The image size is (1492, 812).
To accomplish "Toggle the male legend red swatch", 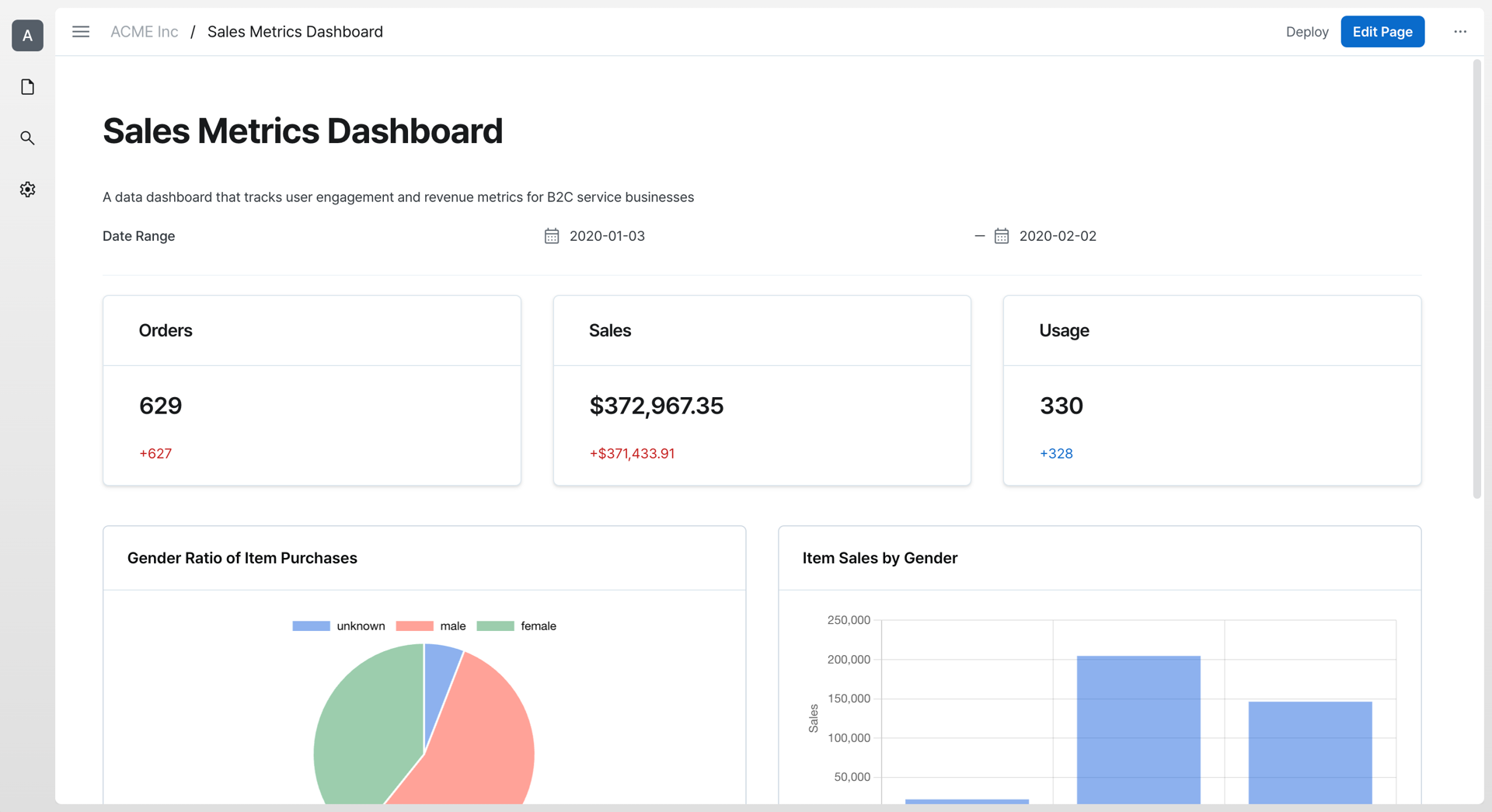I will [x=414, y=626].
